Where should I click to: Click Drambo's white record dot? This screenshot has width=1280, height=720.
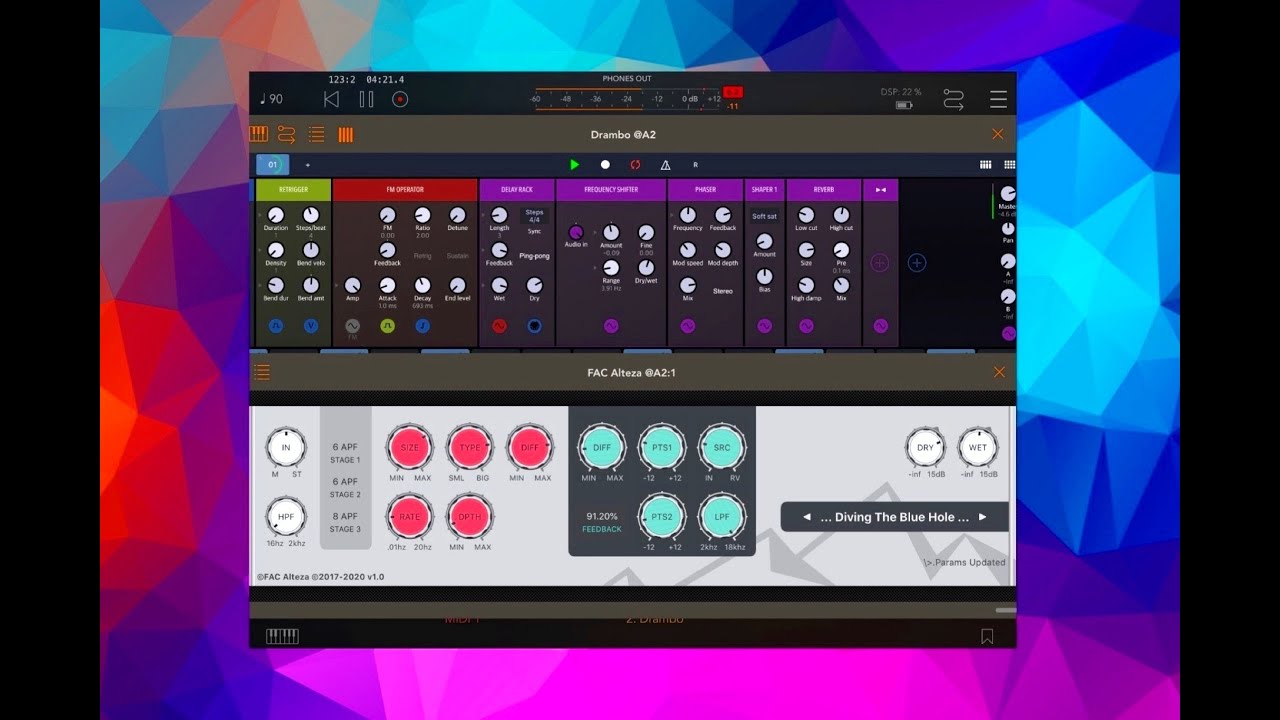coord(605,164)
